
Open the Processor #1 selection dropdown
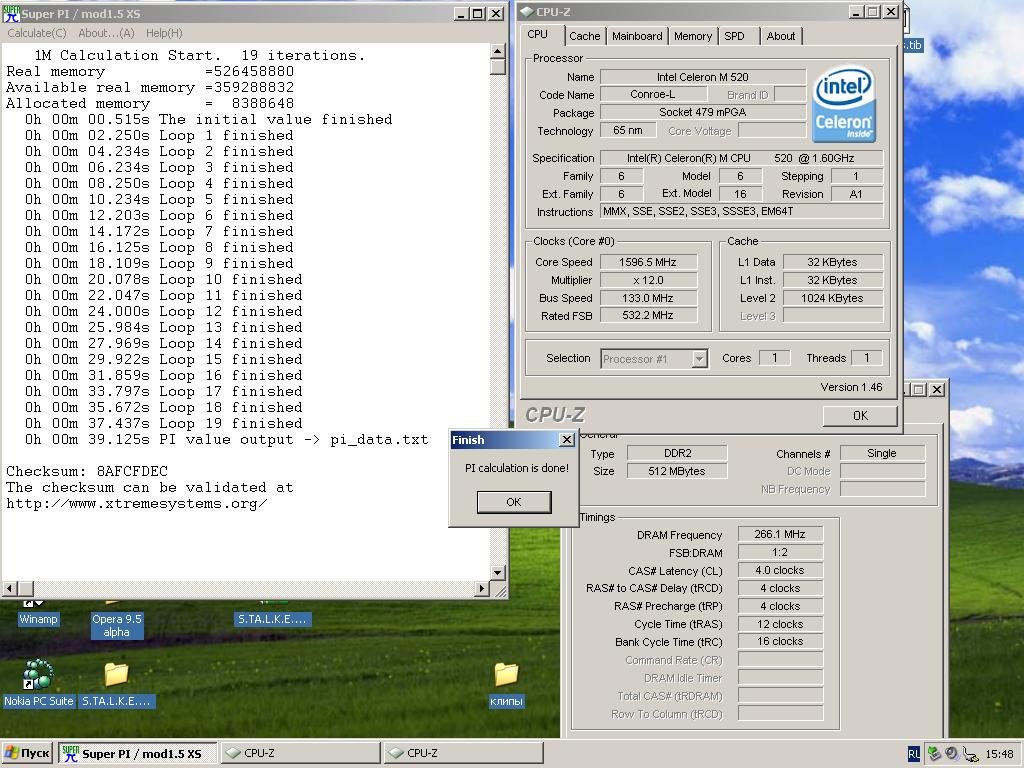pyautogui.click(x=699, y=359)
